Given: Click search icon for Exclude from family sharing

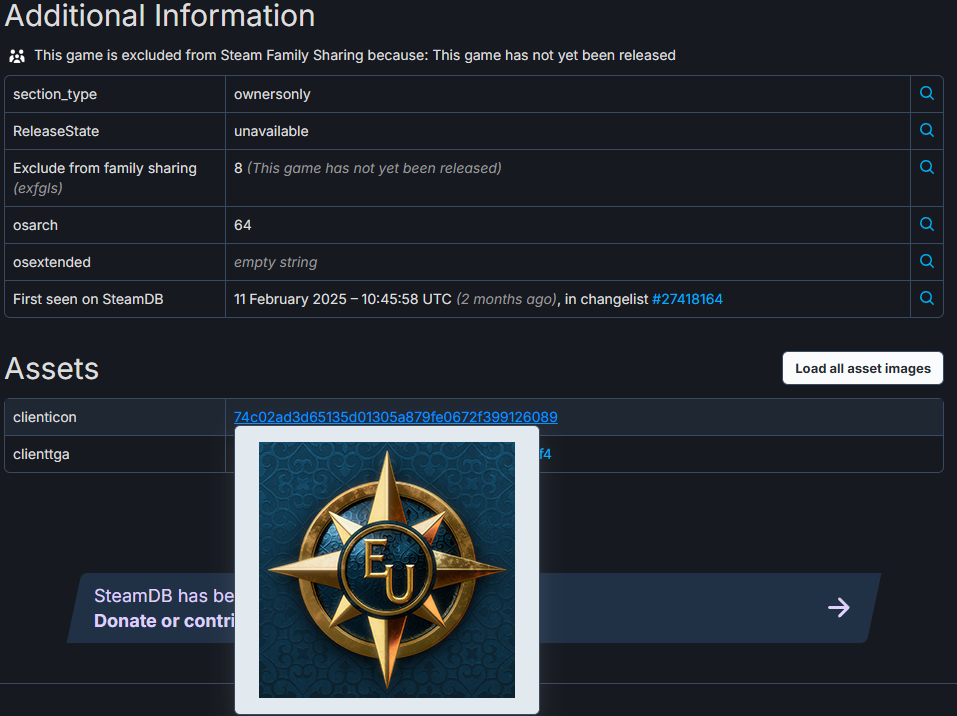Looking at the screenshot, I should [x=926, y=167].
